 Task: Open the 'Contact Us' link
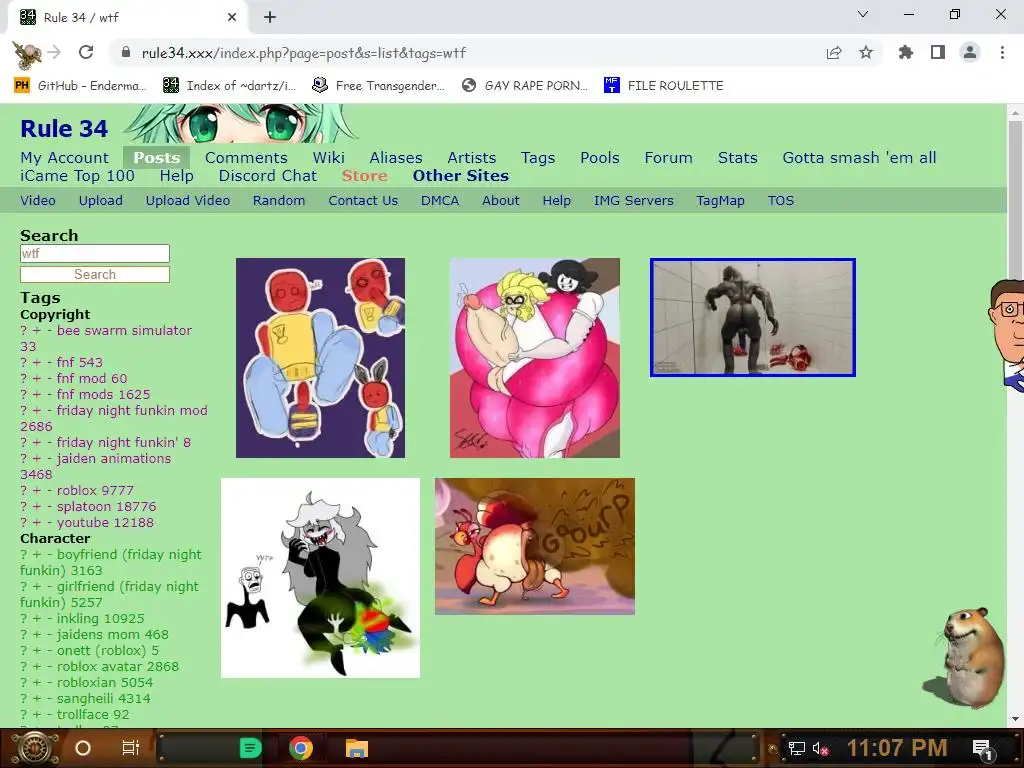click(x=363, y=201)
